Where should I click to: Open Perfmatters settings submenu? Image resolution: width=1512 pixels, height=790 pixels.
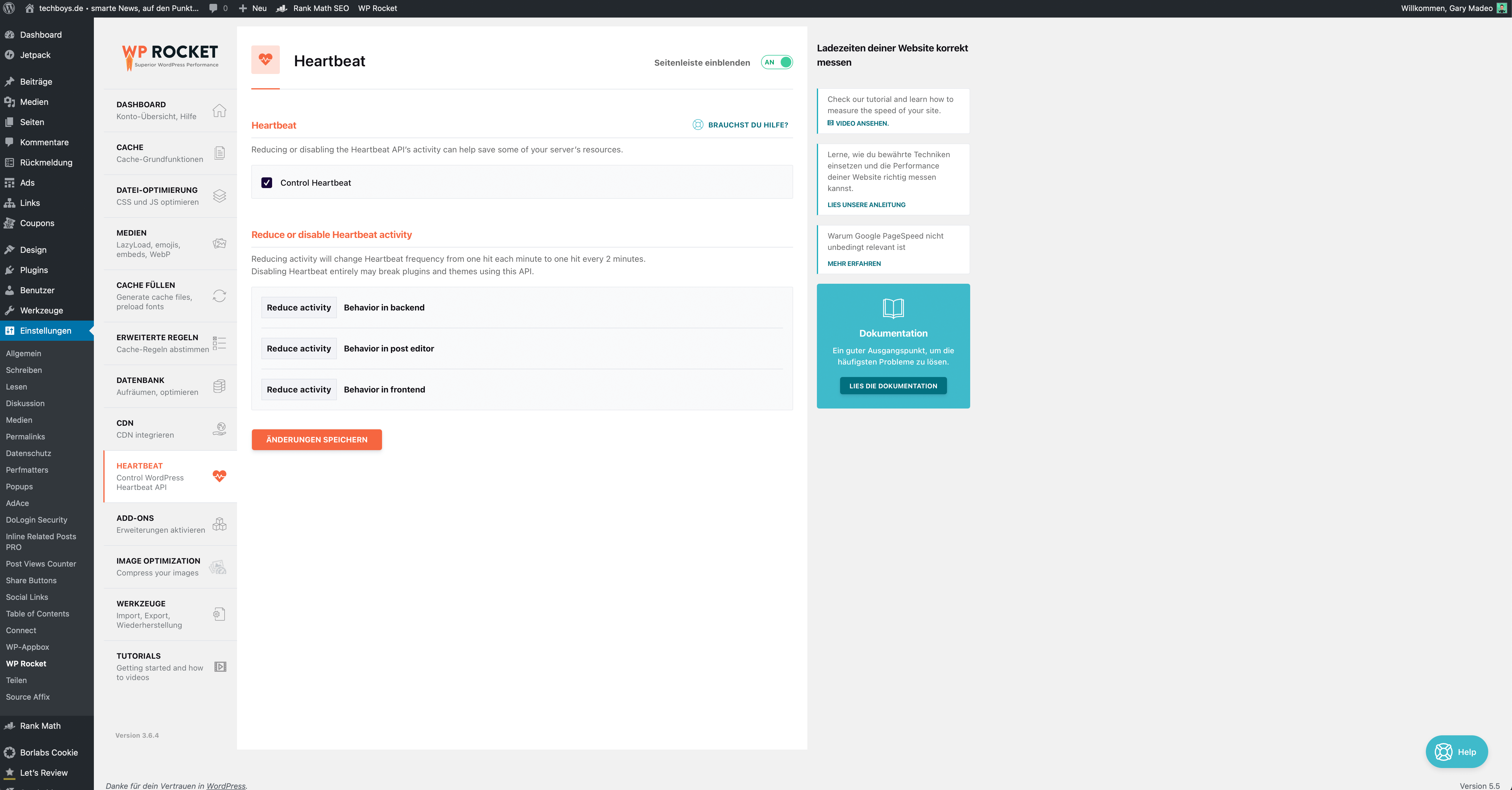[x=27, y=470]
